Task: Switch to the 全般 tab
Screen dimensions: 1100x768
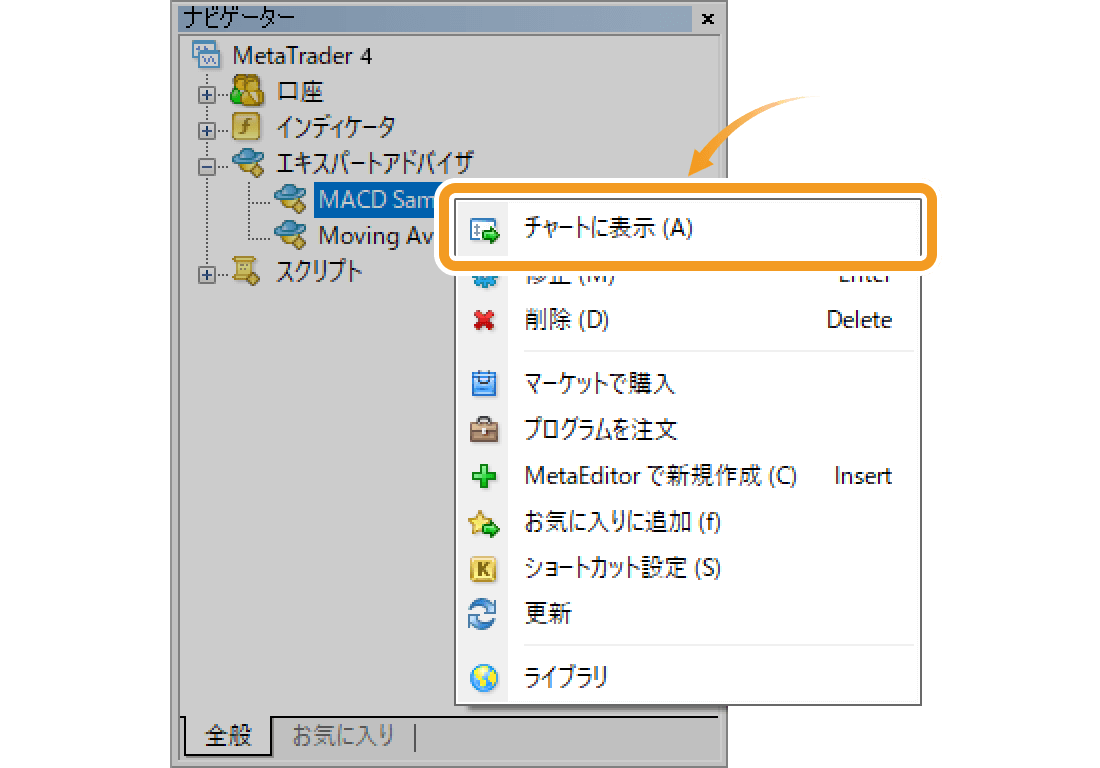Action: (x=228, y=735)
